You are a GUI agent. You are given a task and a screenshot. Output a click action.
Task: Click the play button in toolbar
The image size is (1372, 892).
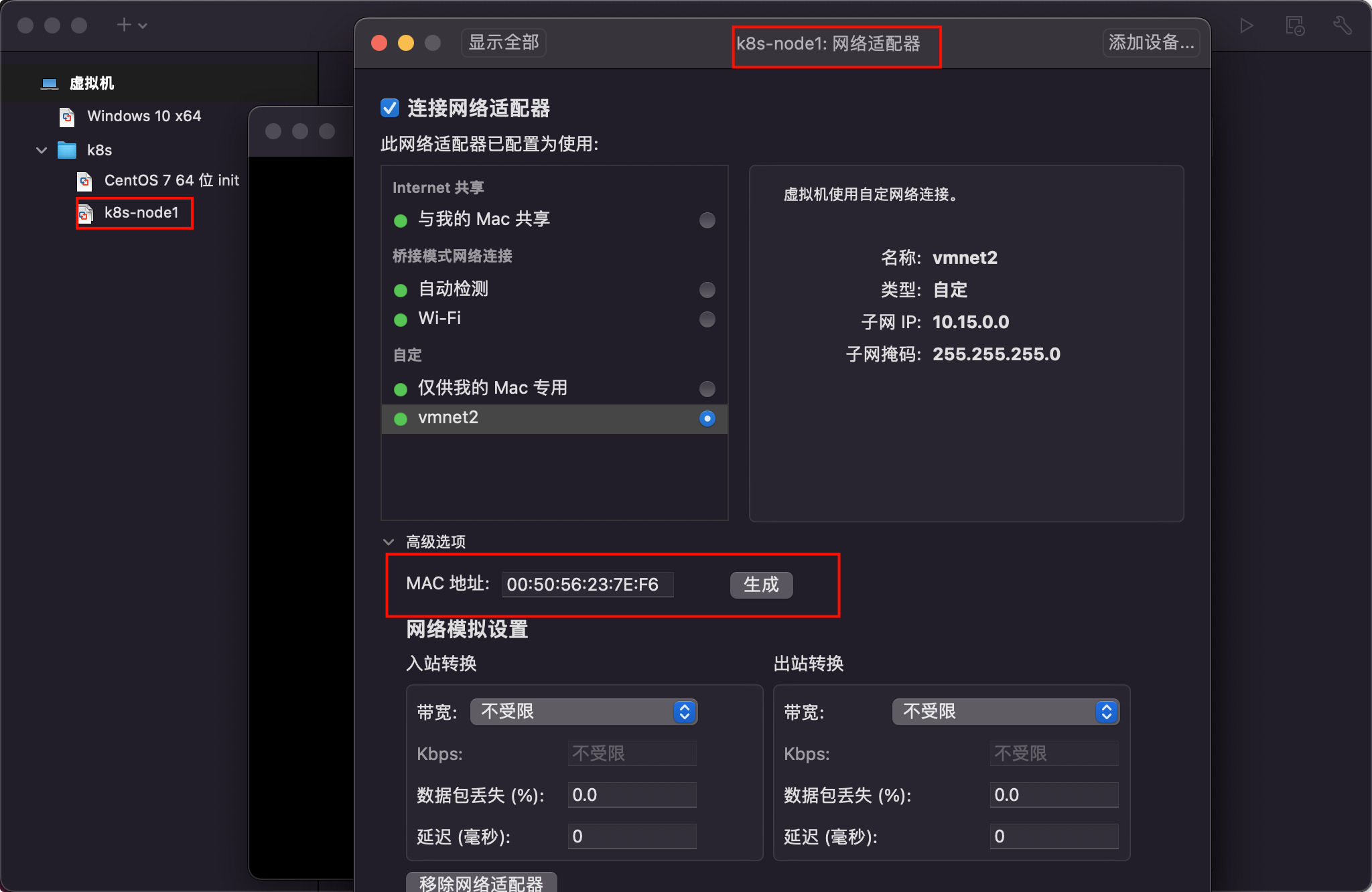click(x=1246, y=26)
